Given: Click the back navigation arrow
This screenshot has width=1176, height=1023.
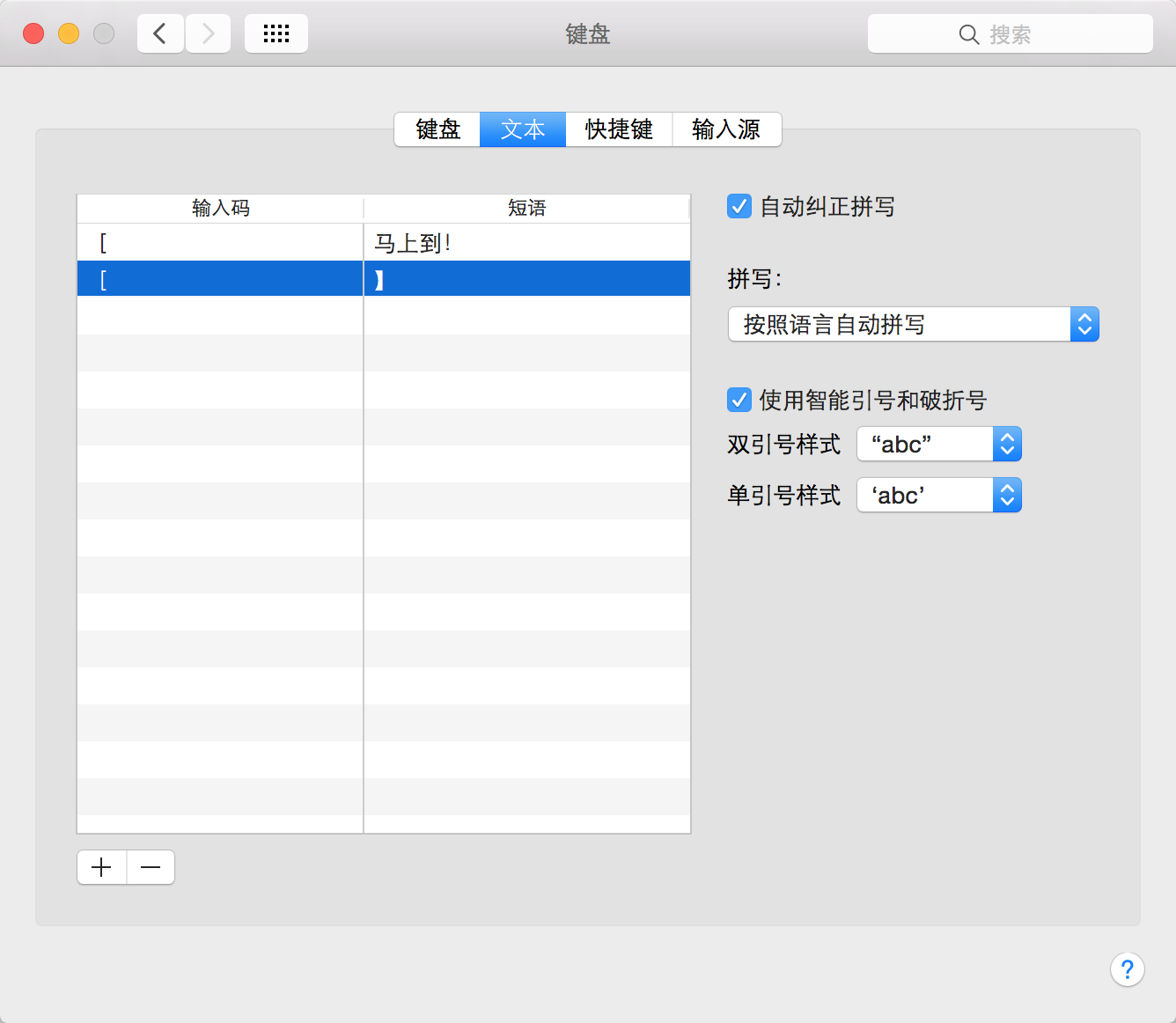Looking at the screenshot, I should click(x=160, y=34).
